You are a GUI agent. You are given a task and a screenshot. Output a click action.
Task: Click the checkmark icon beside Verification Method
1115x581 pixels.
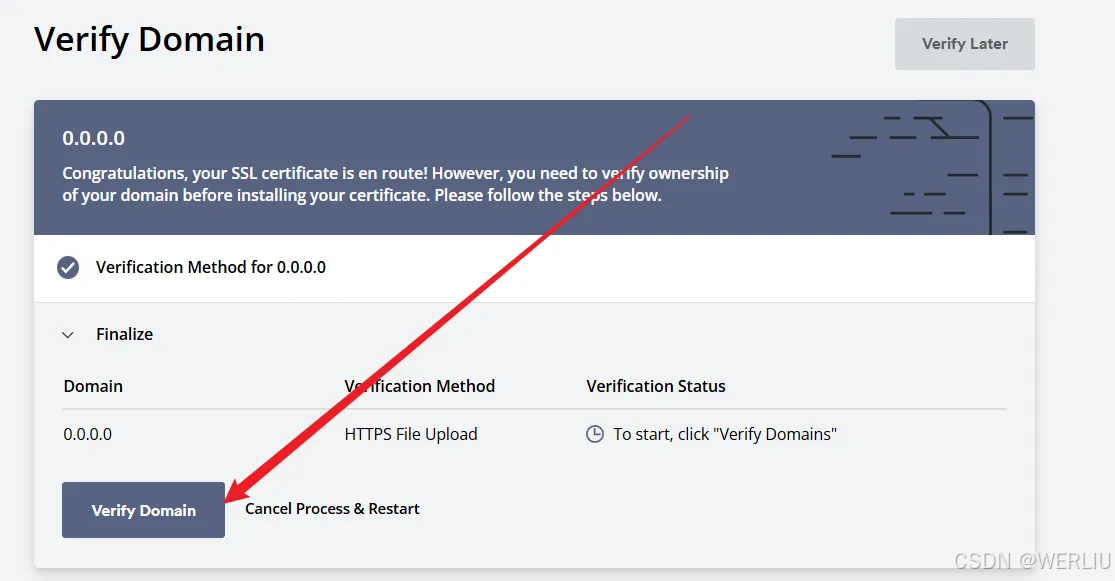[68, 267]
